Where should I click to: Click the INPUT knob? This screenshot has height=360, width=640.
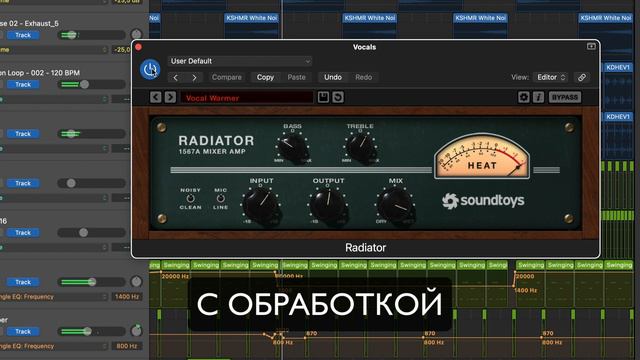pos(261,204)
